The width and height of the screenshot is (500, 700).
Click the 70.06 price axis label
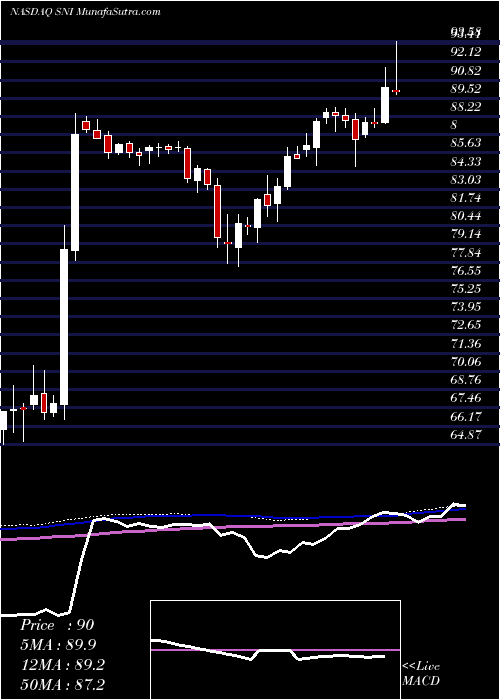click(x=466, y=361)
